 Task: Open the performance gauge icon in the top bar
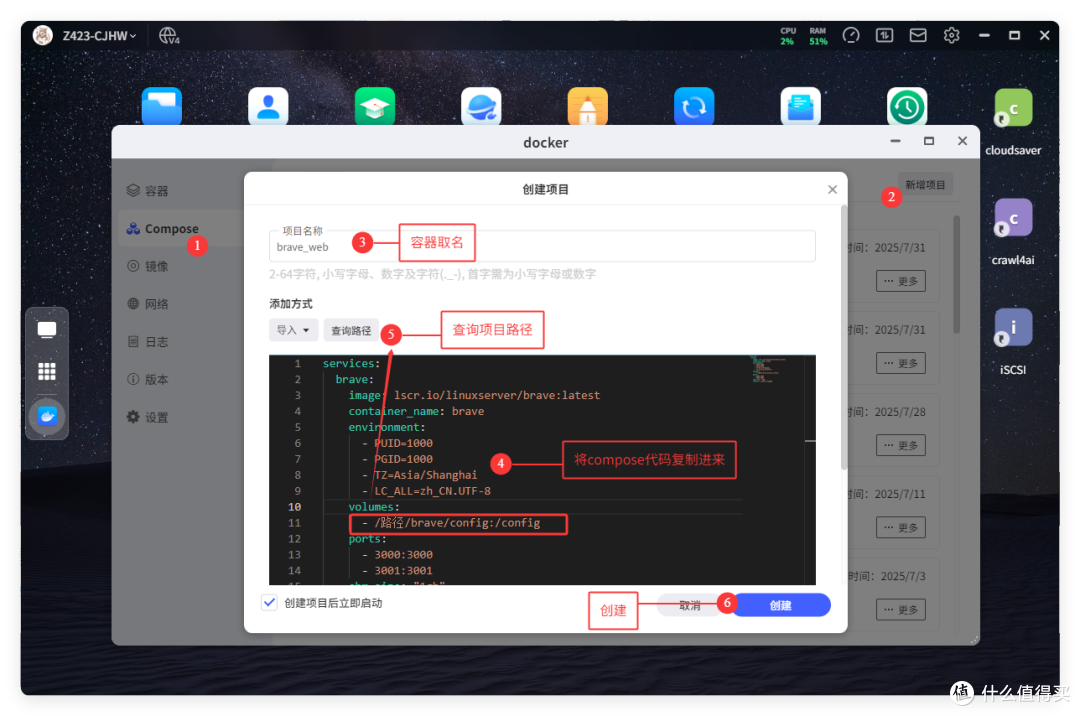pos(851,35)
